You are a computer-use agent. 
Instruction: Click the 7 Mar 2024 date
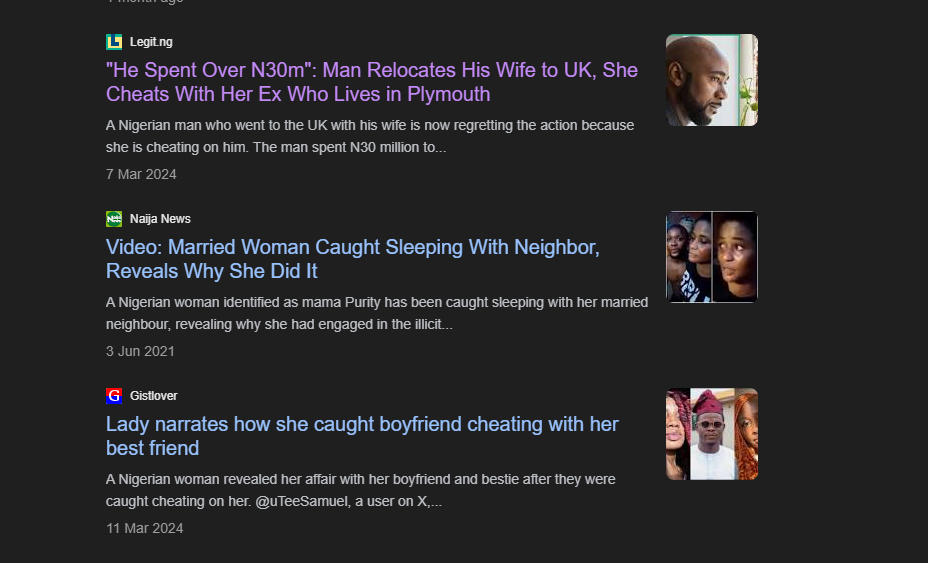coord(141,174)
